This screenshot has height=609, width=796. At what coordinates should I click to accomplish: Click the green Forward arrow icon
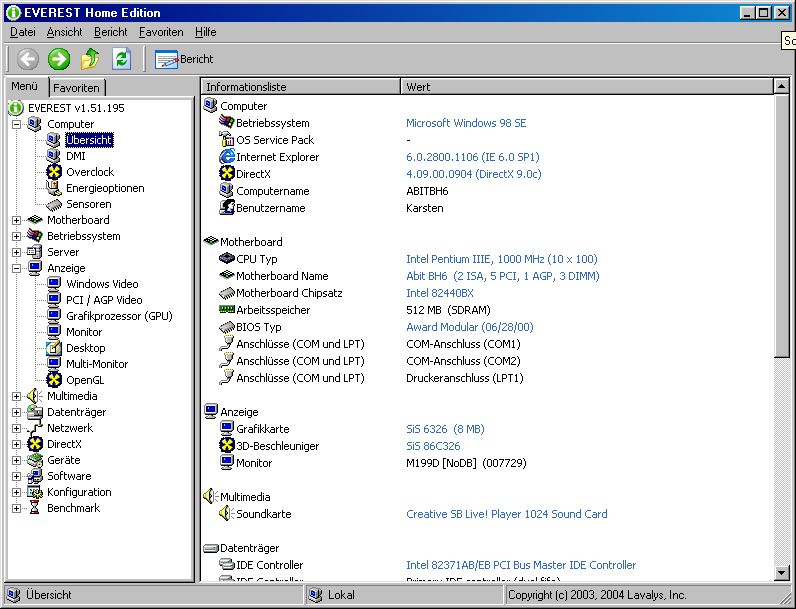59,59
